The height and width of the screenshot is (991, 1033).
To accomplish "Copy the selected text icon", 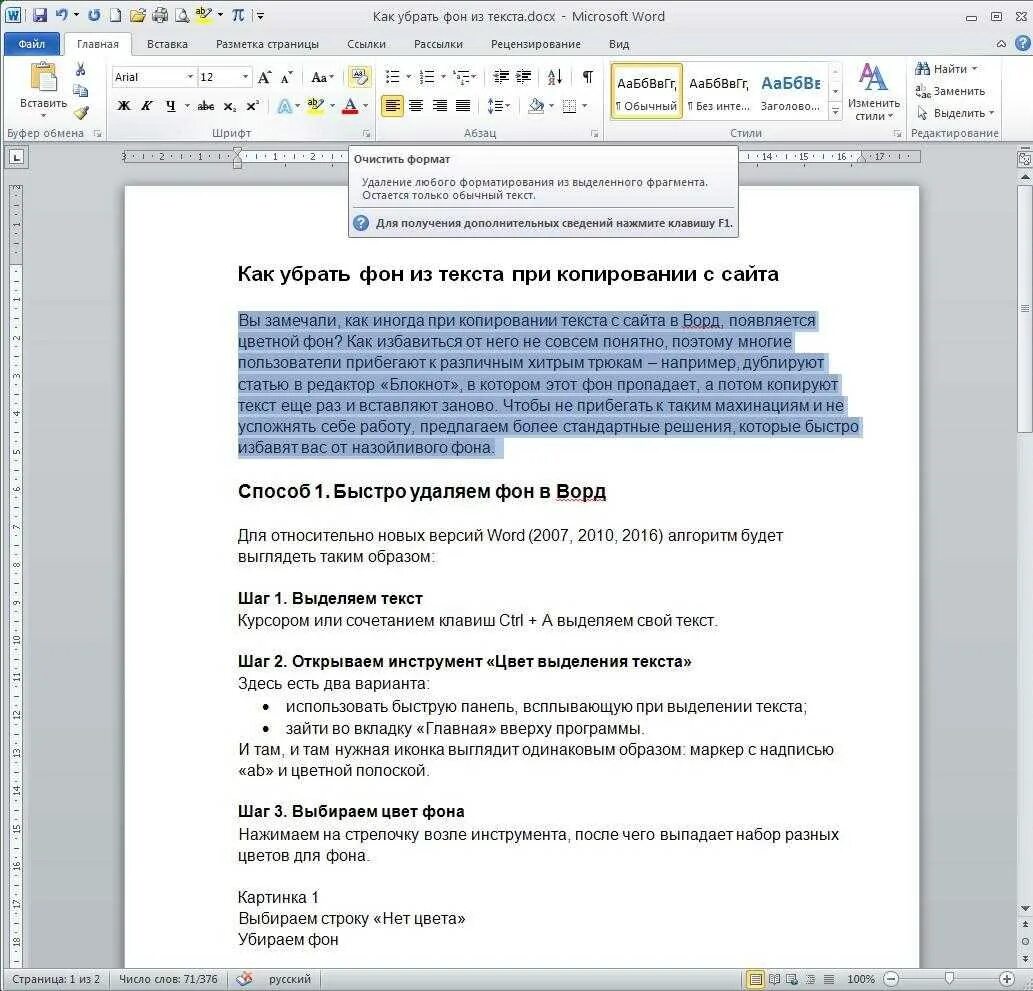I will [80, 91].
